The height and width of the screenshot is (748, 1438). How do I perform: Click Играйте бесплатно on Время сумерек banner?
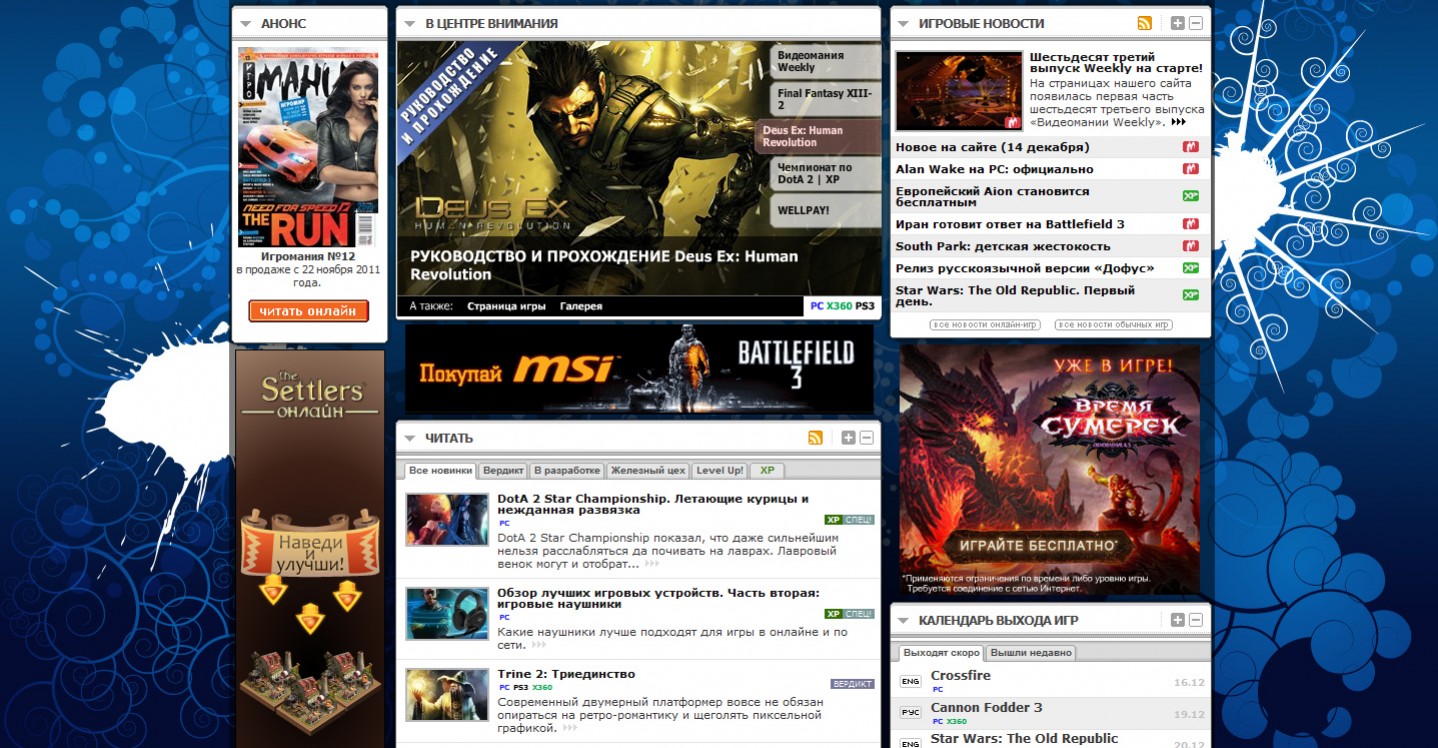tap(1038, 546)
